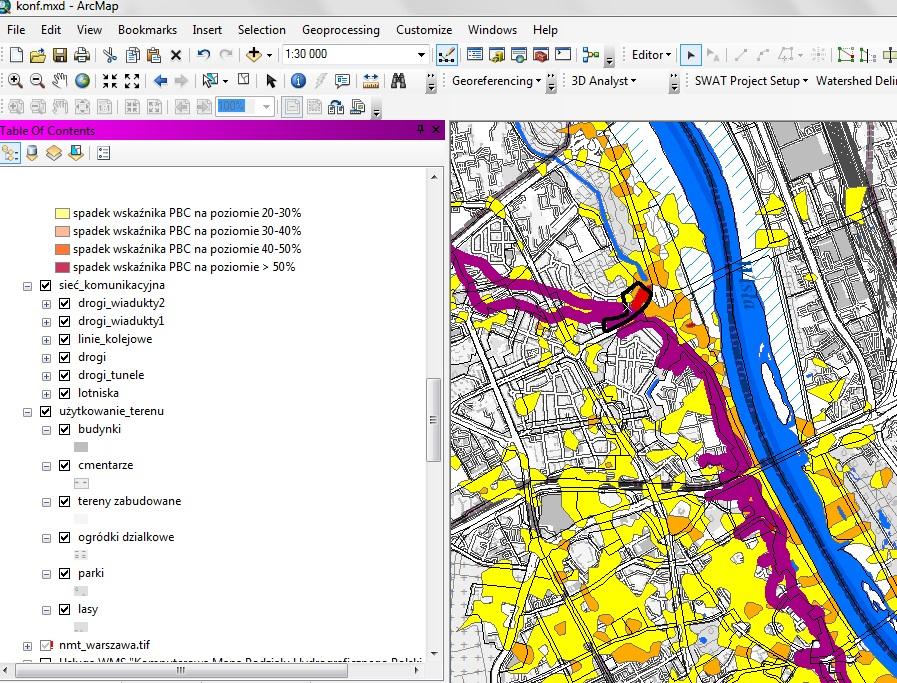Auto-hide the Table Of Contents pin
The image size is (897, 683).
[421, 130]
